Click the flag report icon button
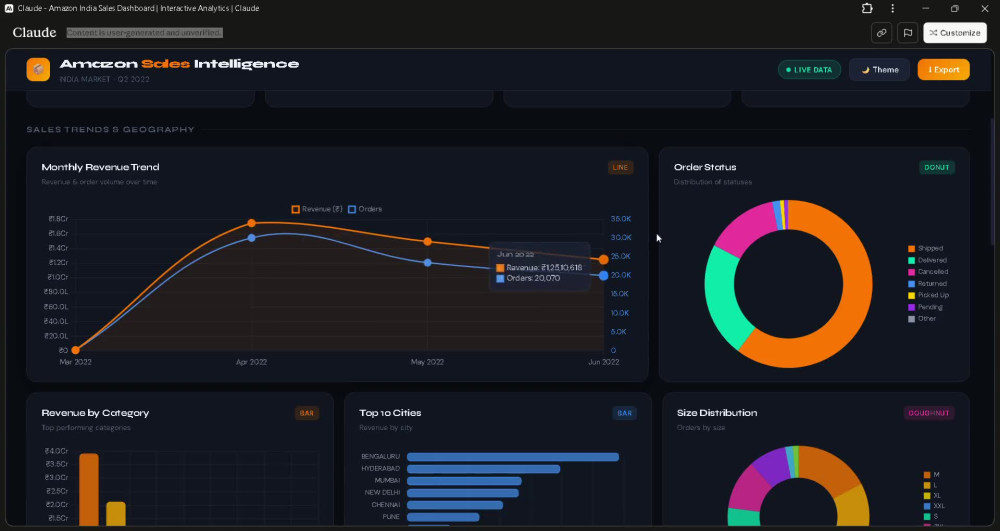This screenshot has height=531, width=1000. (x=908, y=33)
